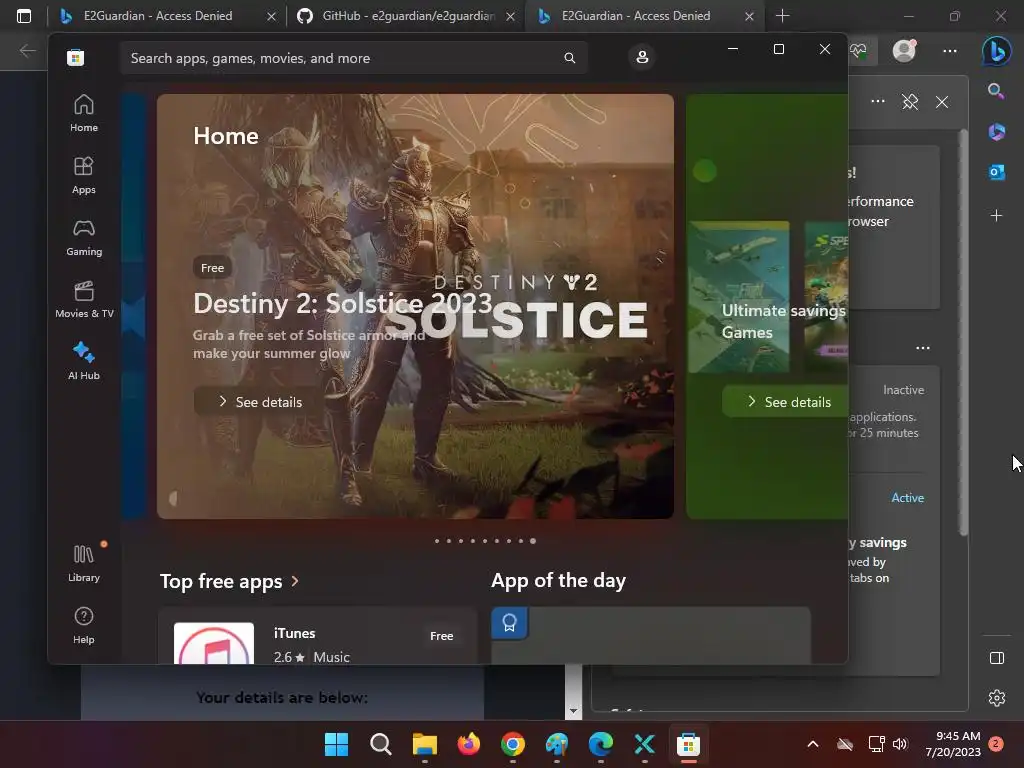Open the iTunes app listing

click(317, 637)
